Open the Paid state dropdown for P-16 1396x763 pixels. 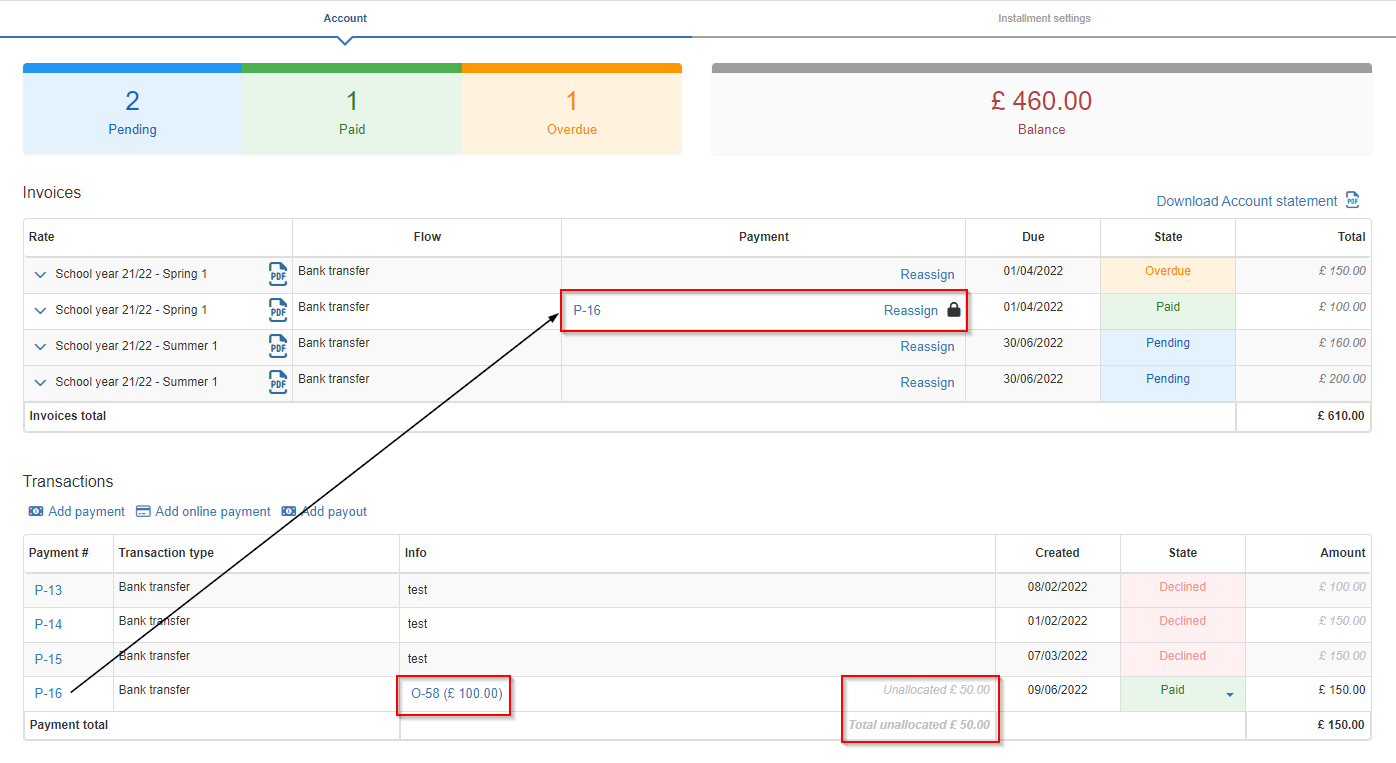1230,694
